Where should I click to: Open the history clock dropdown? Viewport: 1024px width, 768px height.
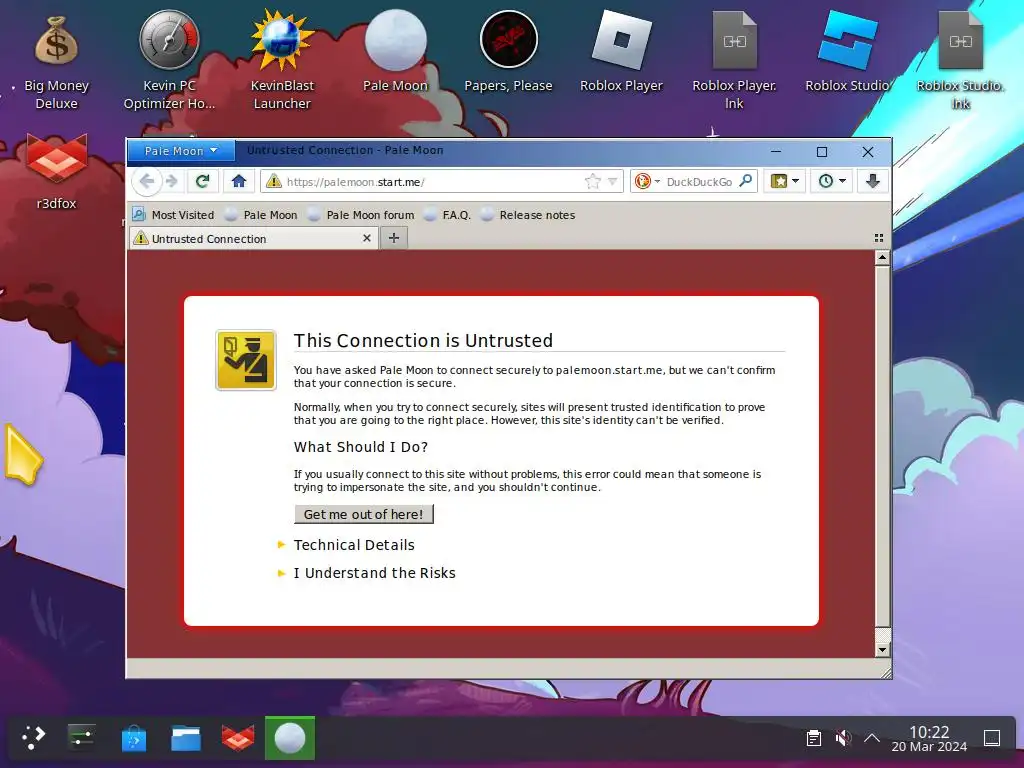(x=832, y=181)
